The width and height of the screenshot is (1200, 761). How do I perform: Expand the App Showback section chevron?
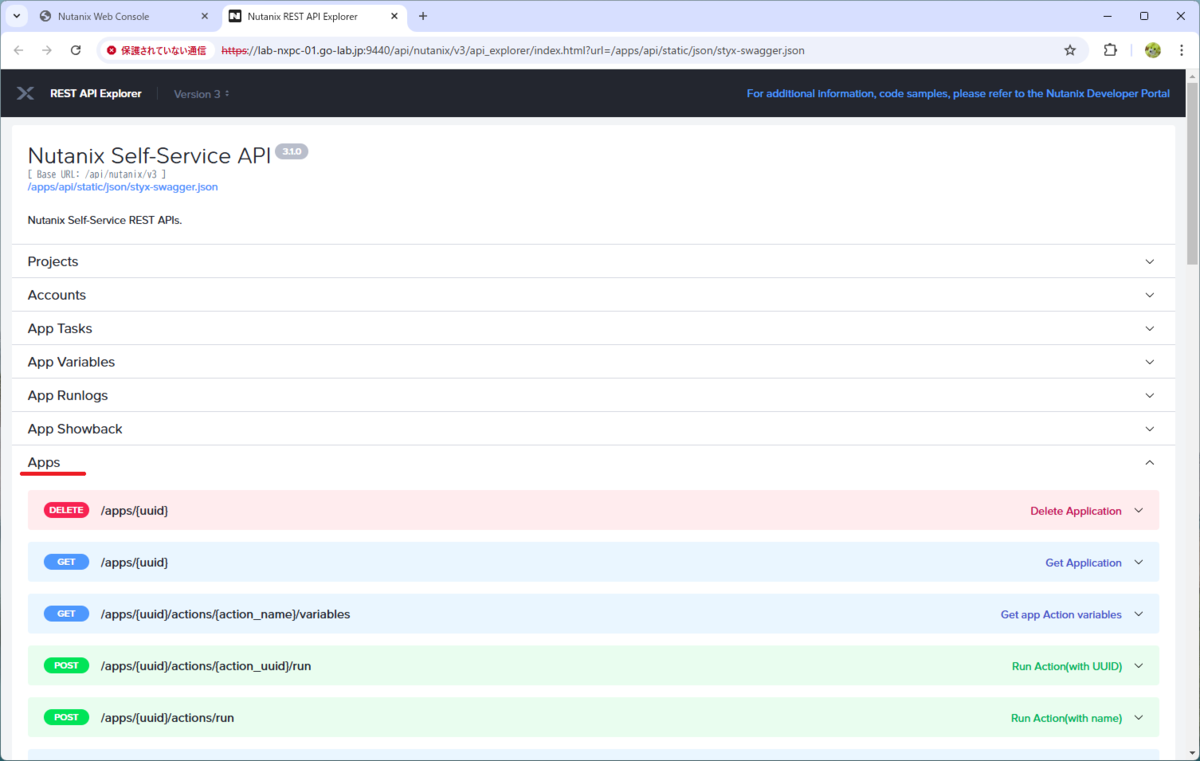click(x=1149, y=429)
